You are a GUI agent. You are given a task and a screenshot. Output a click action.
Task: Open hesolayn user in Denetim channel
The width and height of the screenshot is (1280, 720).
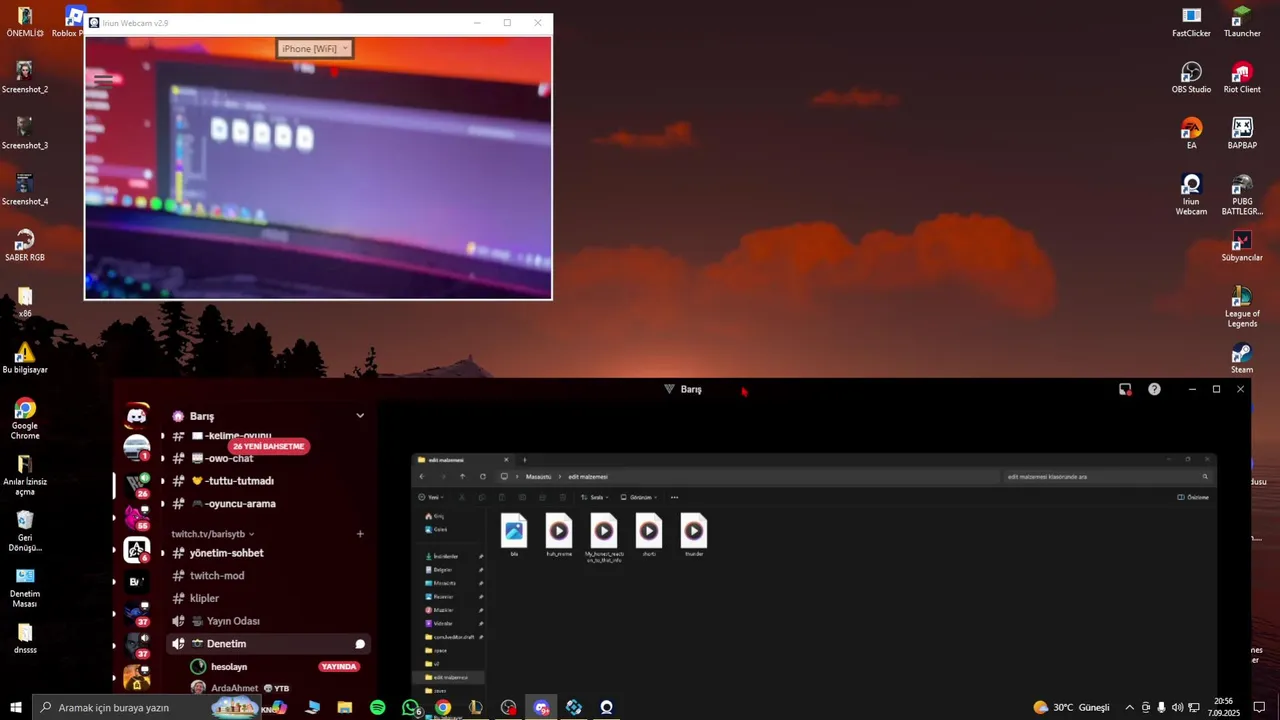[x=229, y=667]
